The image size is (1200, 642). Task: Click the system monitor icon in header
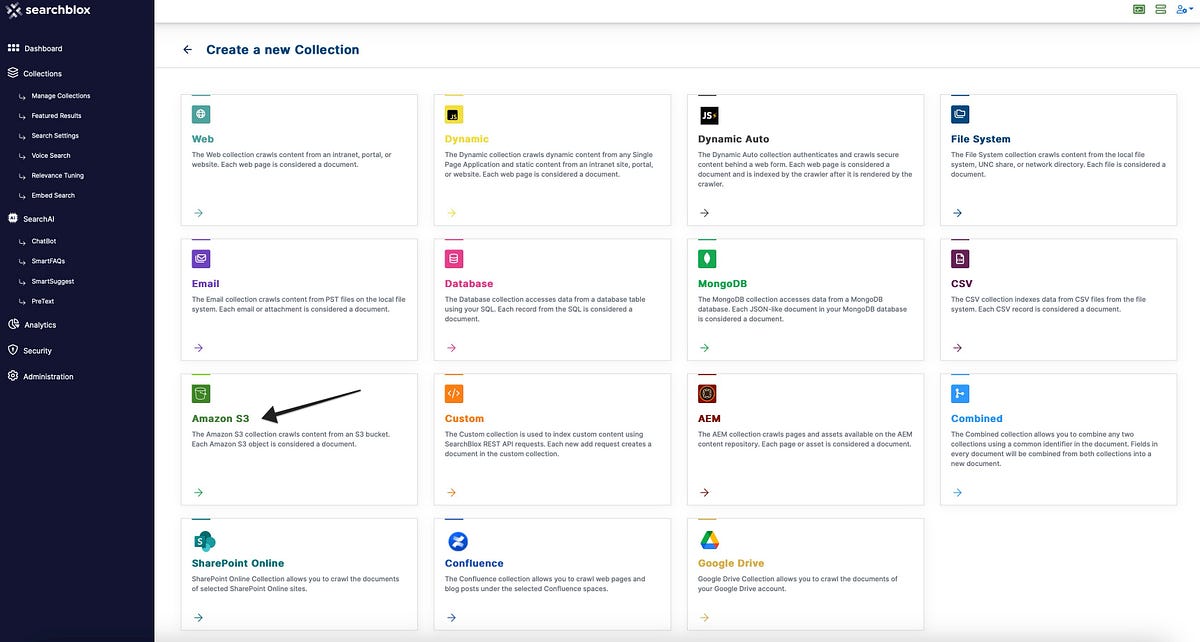coord(1139,9)
